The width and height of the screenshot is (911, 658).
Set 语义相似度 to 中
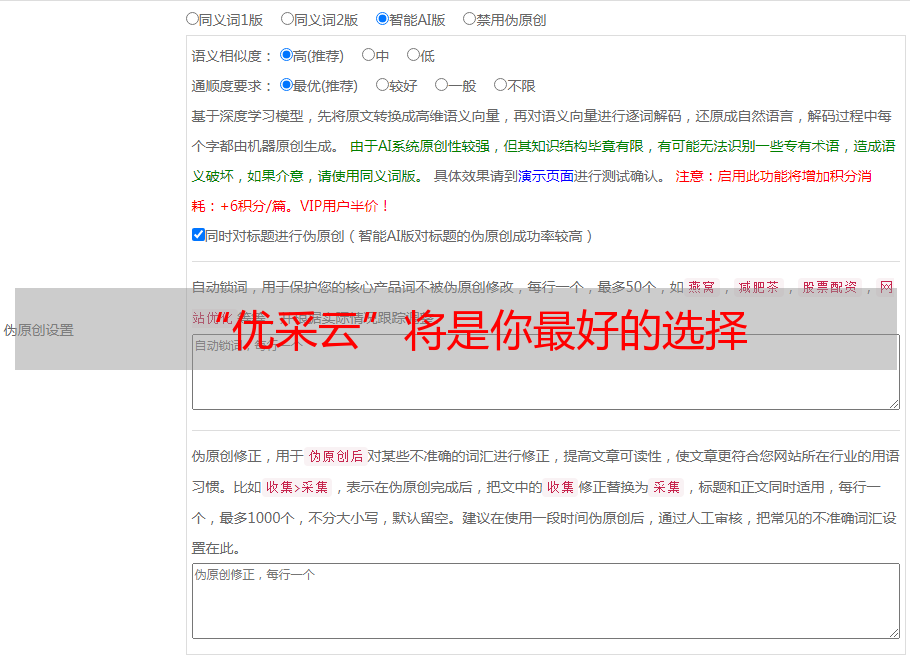[x=368, y=55]
